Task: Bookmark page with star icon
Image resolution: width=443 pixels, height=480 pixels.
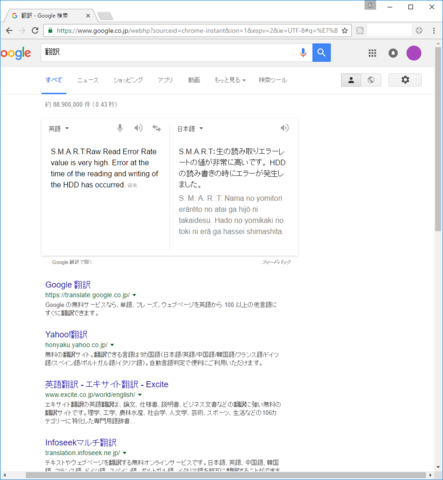Action: [345, 31]
